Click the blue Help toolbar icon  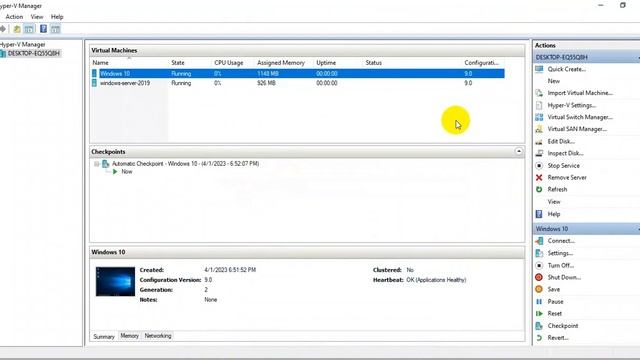[43, 29]
